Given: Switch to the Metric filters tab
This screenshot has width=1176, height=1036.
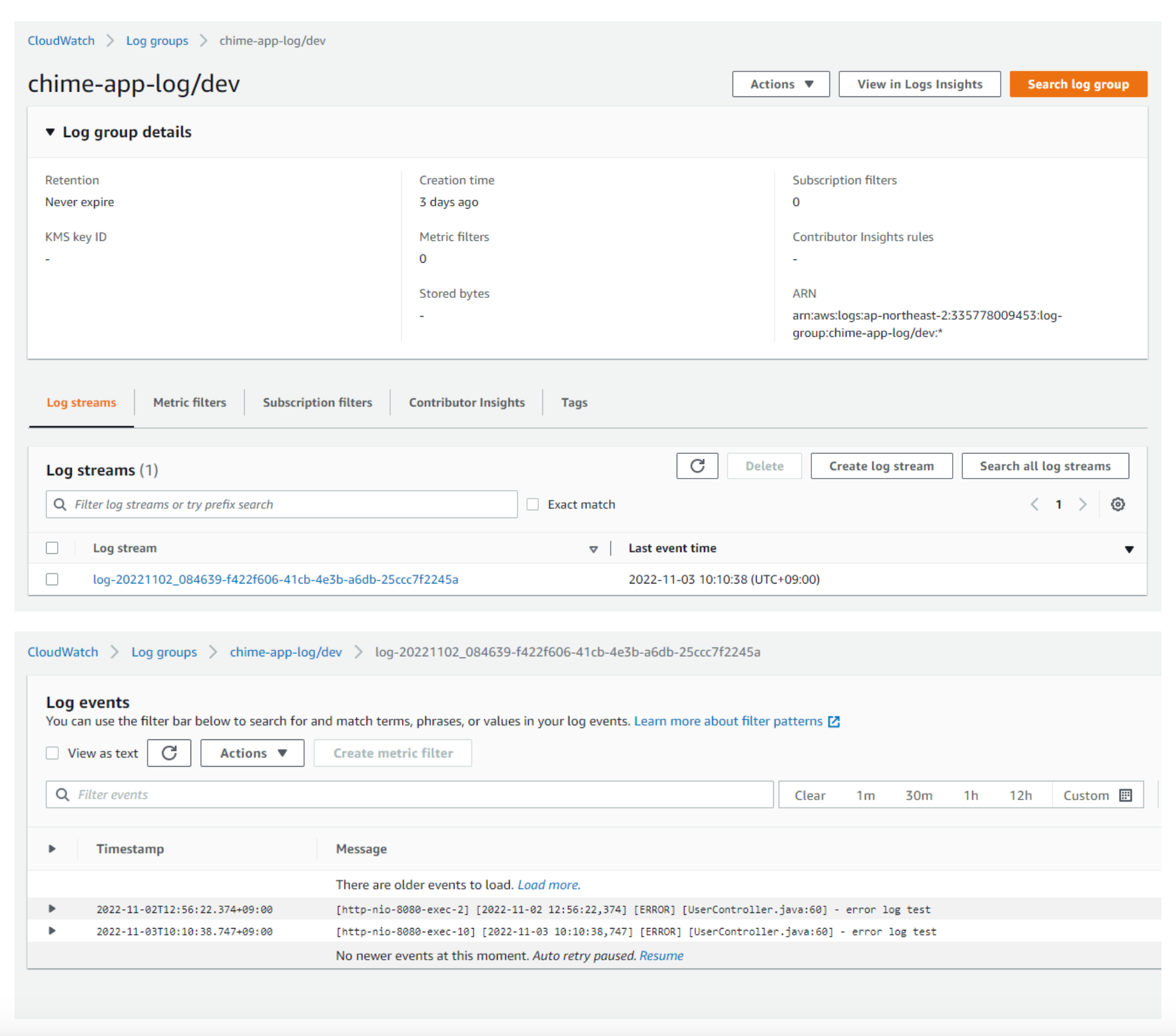Looking at the screenshot, I should (189, 402).
